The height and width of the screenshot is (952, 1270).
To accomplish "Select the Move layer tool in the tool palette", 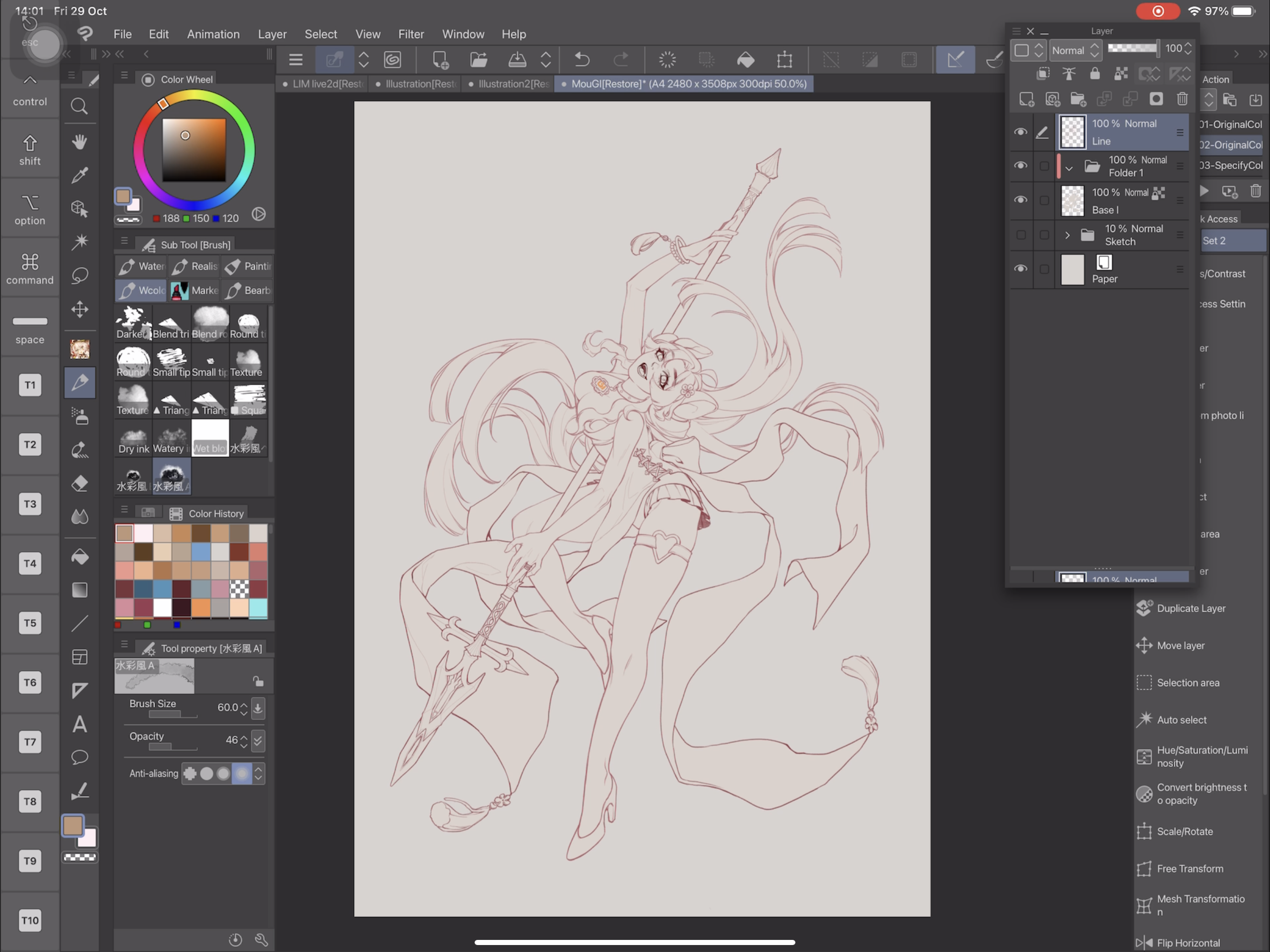I will click(x=79, y=310).
